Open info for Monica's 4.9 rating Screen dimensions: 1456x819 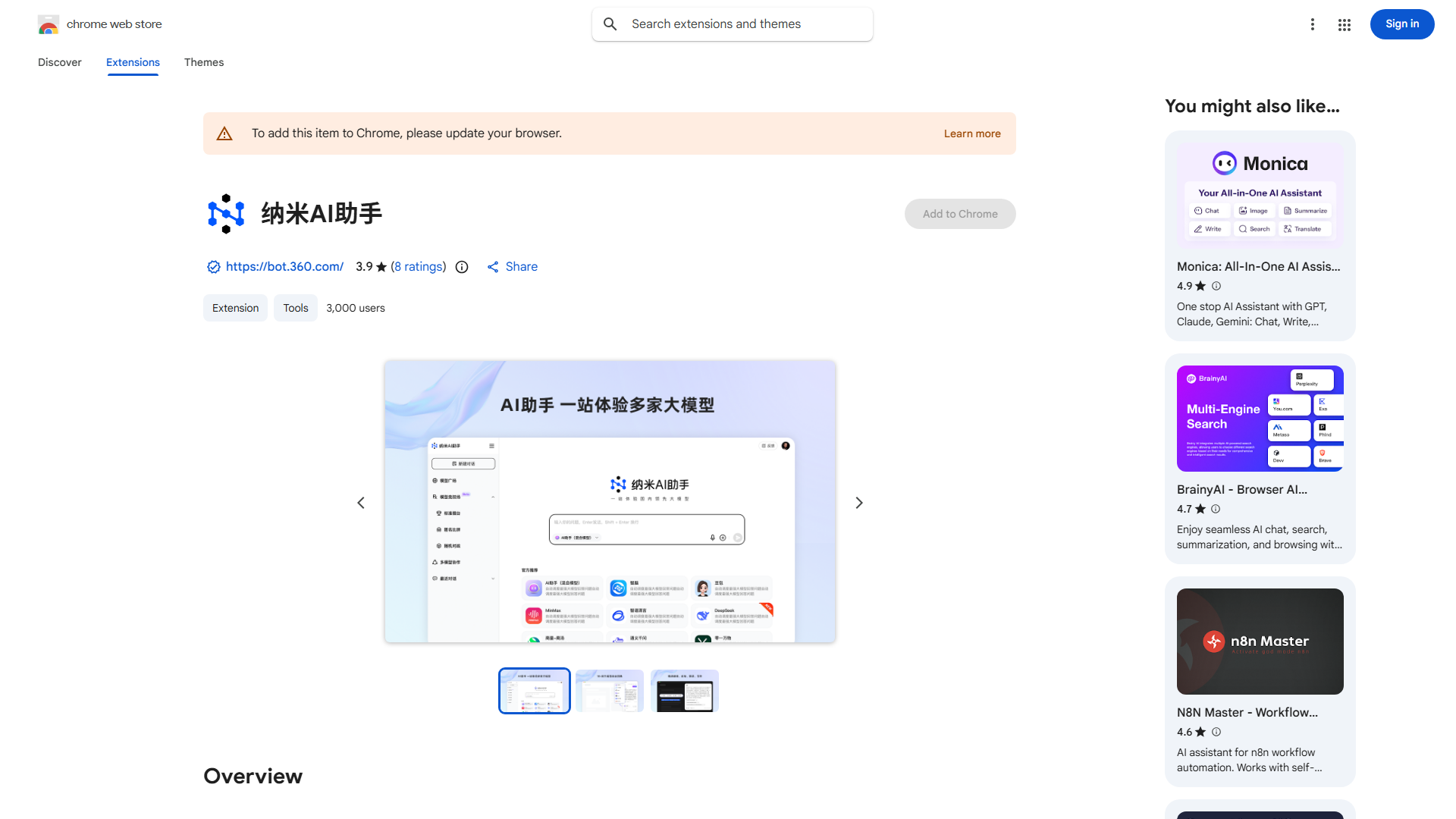1216,286
